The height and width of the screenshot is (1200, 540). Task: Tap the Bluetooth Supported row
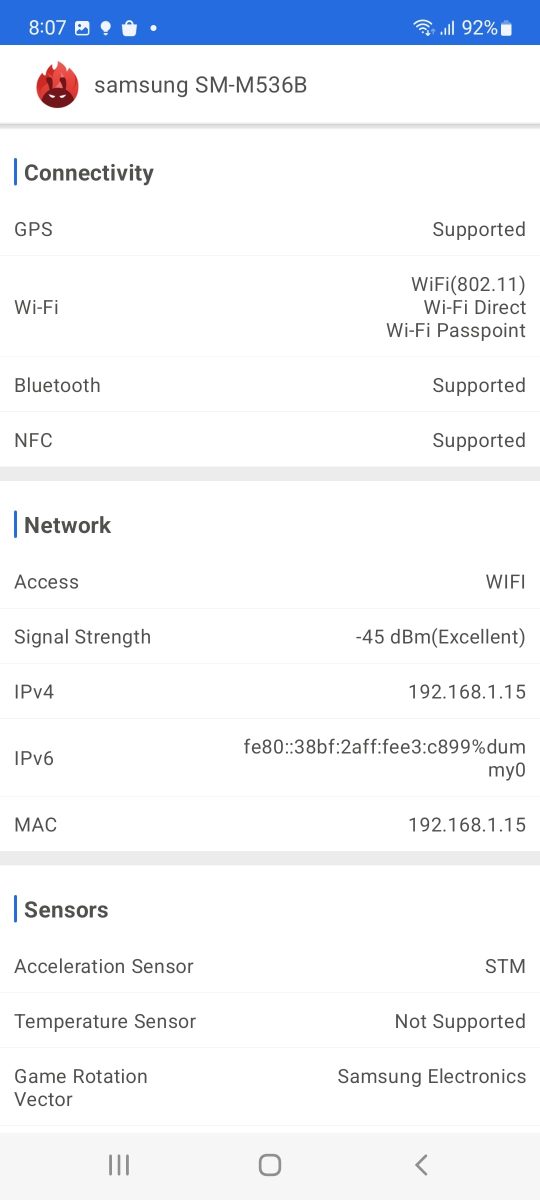(x=270, y=385)
